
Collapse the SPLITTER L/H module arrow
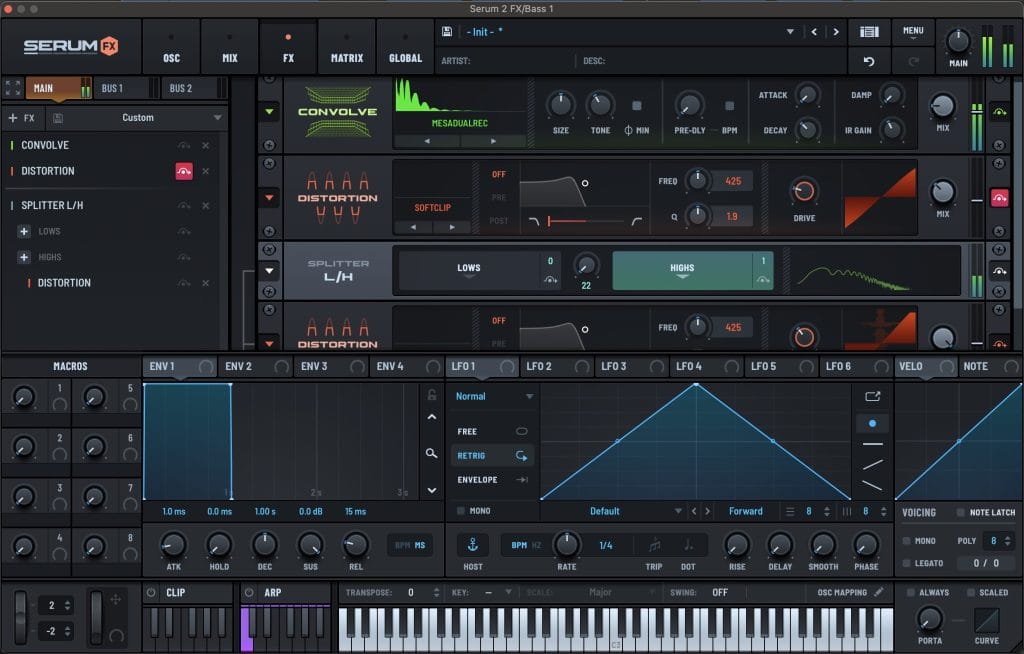pos(269,270)
